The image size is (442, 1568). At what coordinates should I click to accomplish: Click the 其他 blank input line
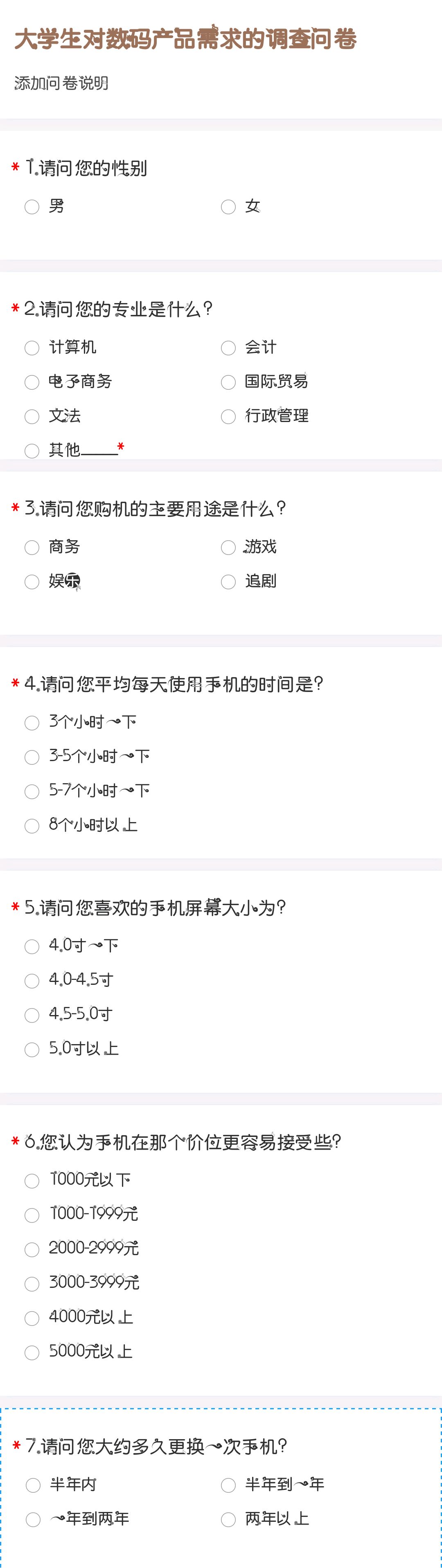pos(99,451)
